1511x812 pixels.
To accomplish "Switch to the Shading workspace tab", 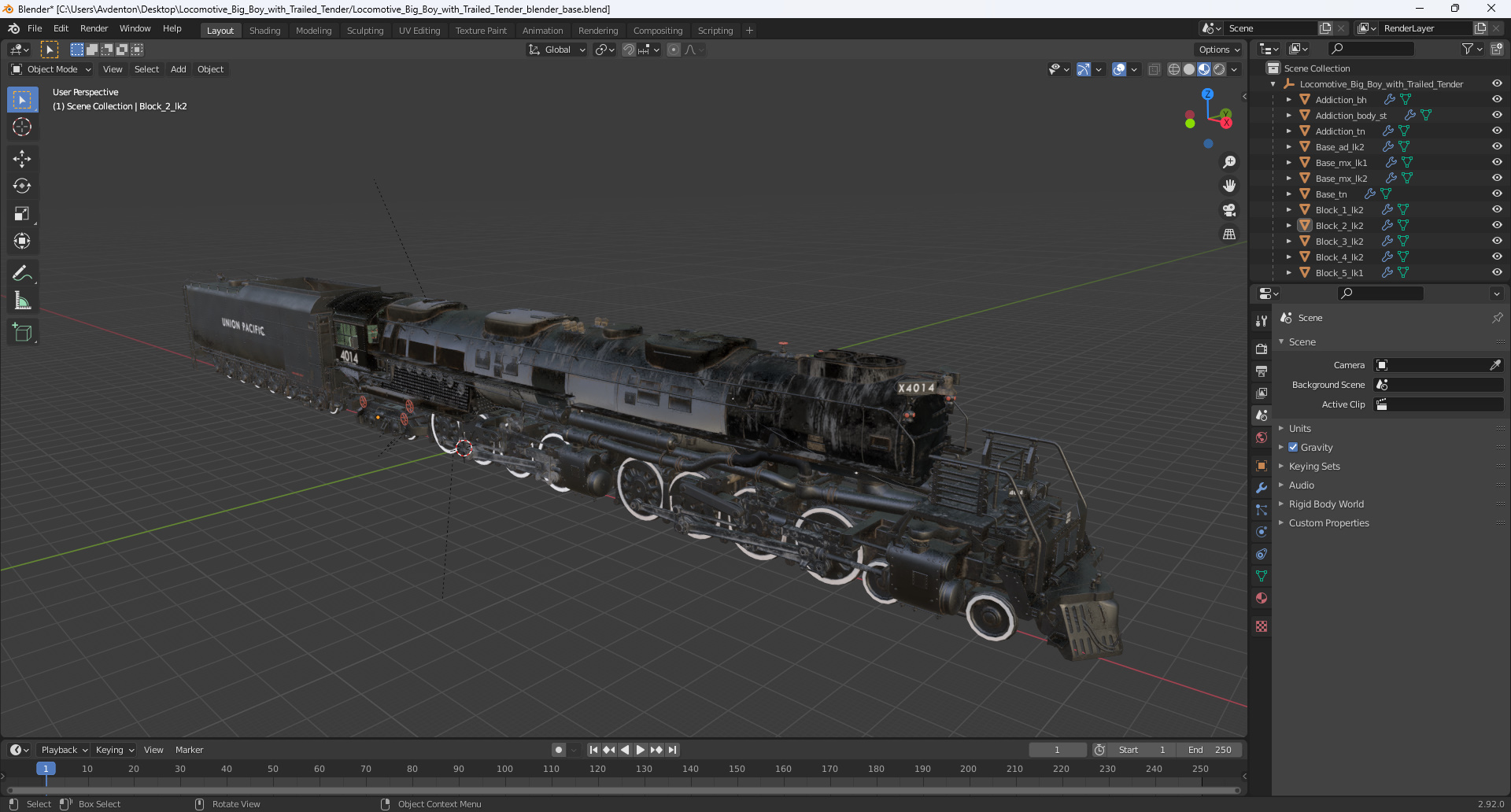I will [x=264, y=31].
